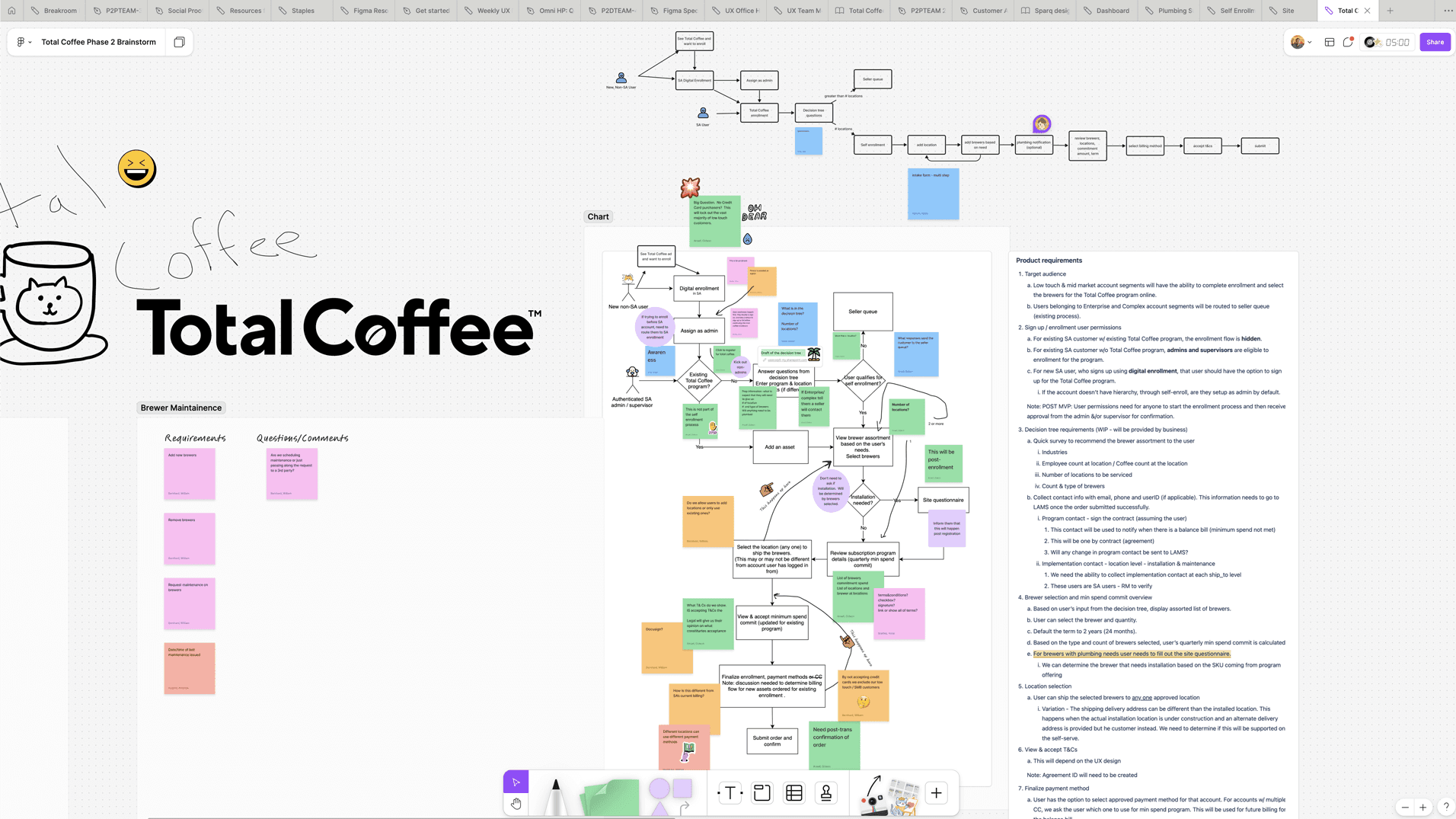Select the Stamp tool
Viewport: 1456px width, 819px height.
click(x=825, y=793)
